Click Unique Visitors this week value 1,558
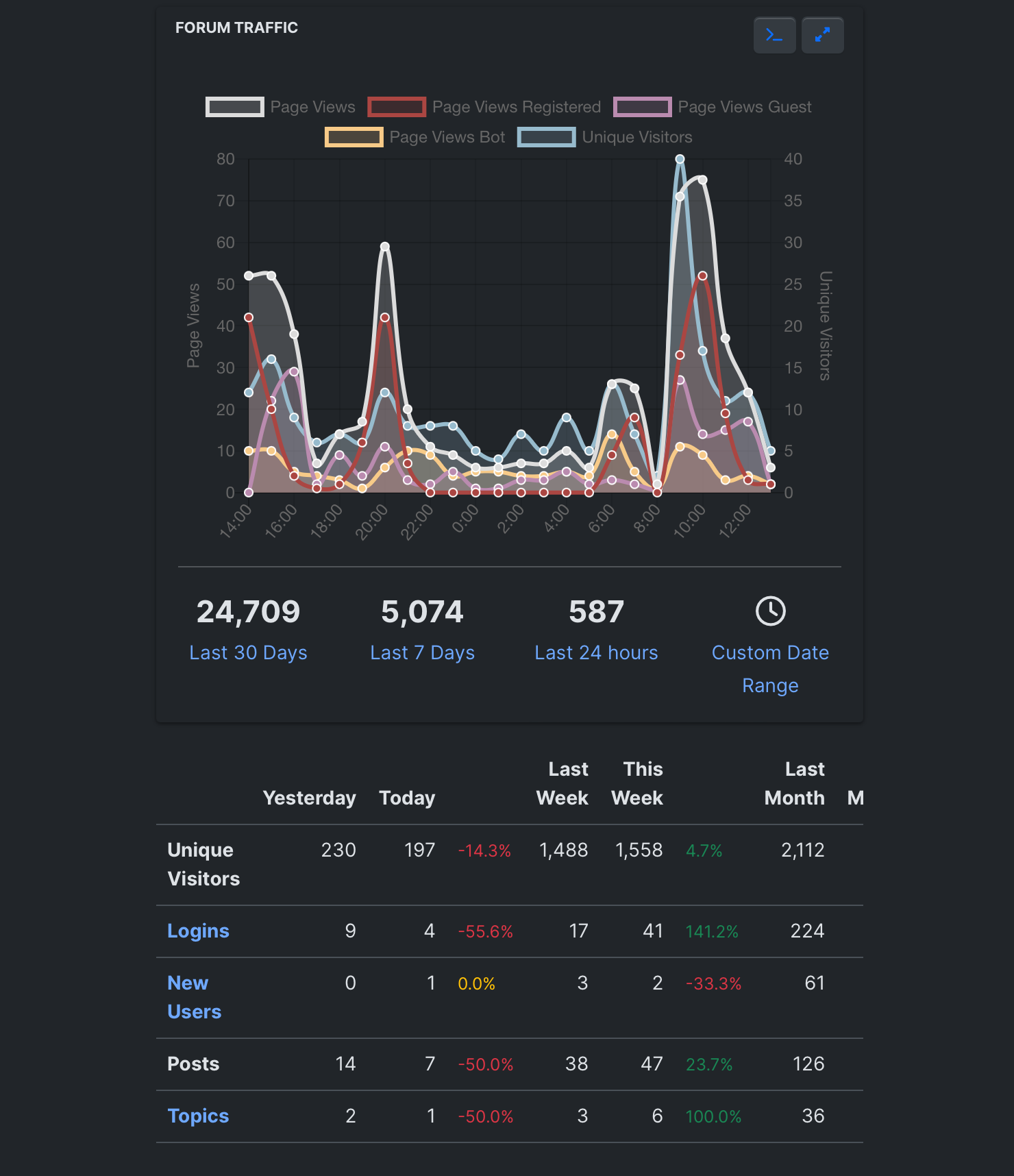The width and height of the screenshot is (1014, 1176). point(639,850)
